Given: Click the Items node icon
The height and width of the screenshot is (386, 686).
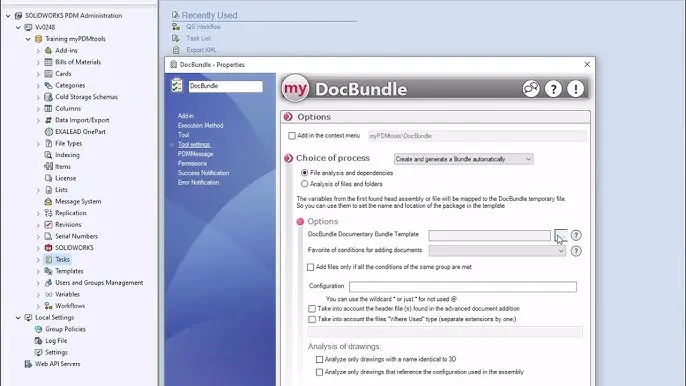Looking at the screenshot, I should pos(49,166).
